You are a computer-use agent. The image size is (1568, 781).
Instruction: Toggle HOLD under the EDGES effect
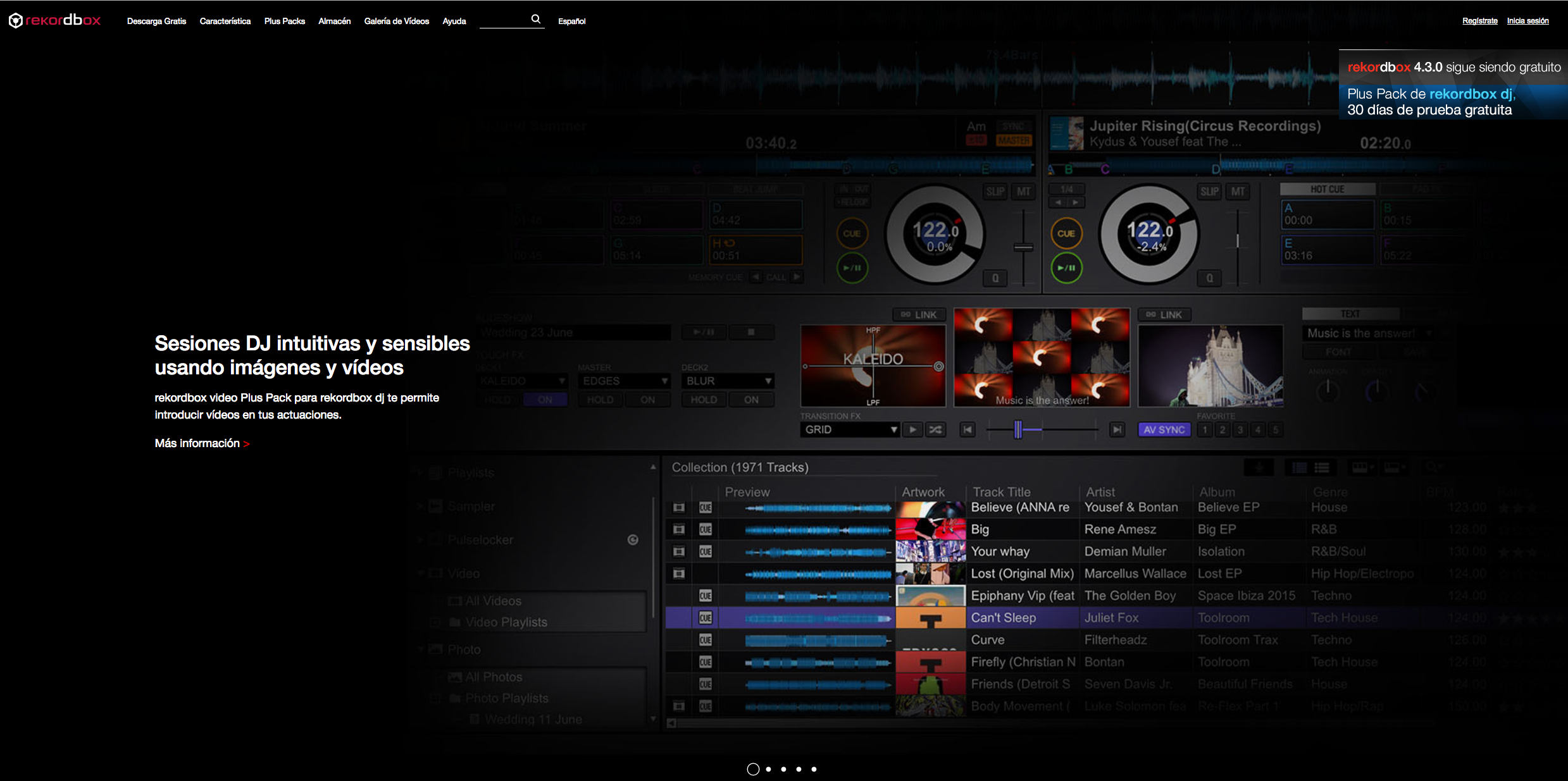[x=600, y=400]
